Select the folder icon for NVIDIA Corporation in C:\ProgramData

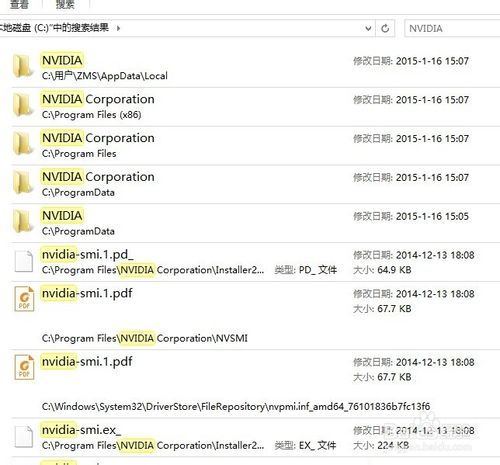pos(23,182)
